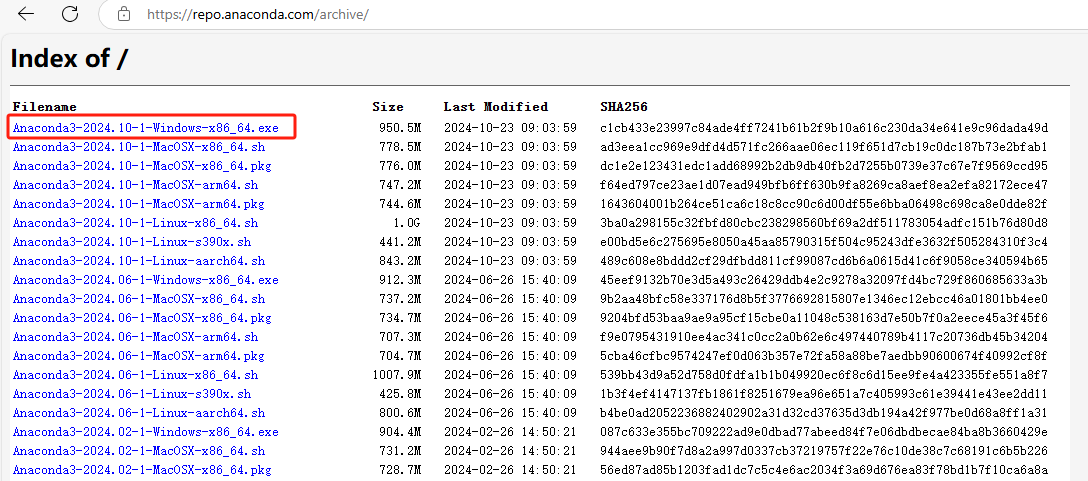Click the 912.3M size value
1088x481 pixels.
(400, 280)
